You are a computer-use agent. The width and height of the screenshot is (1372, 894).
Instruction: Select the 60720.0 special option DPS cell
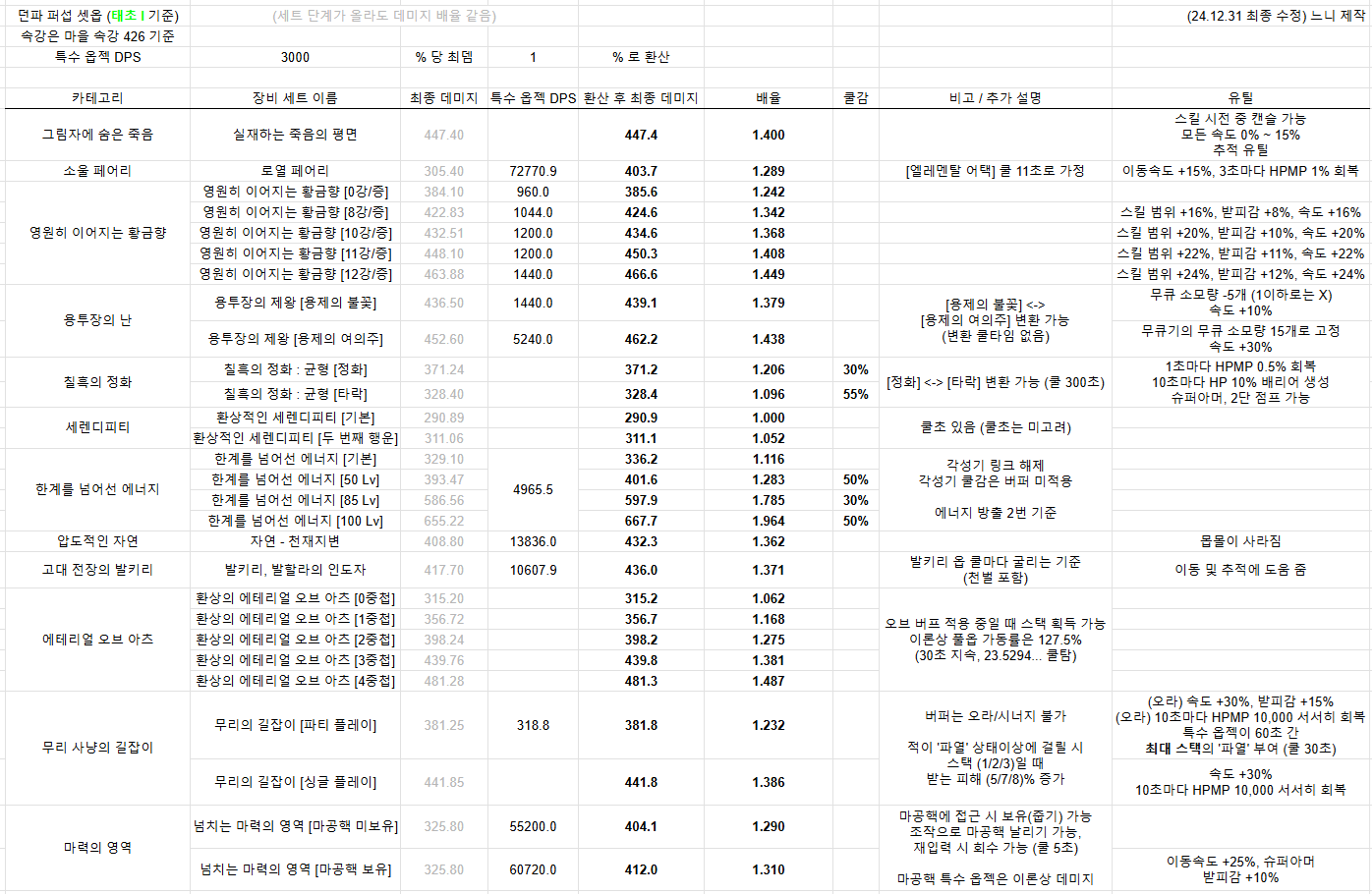click(x=533, y=869)
